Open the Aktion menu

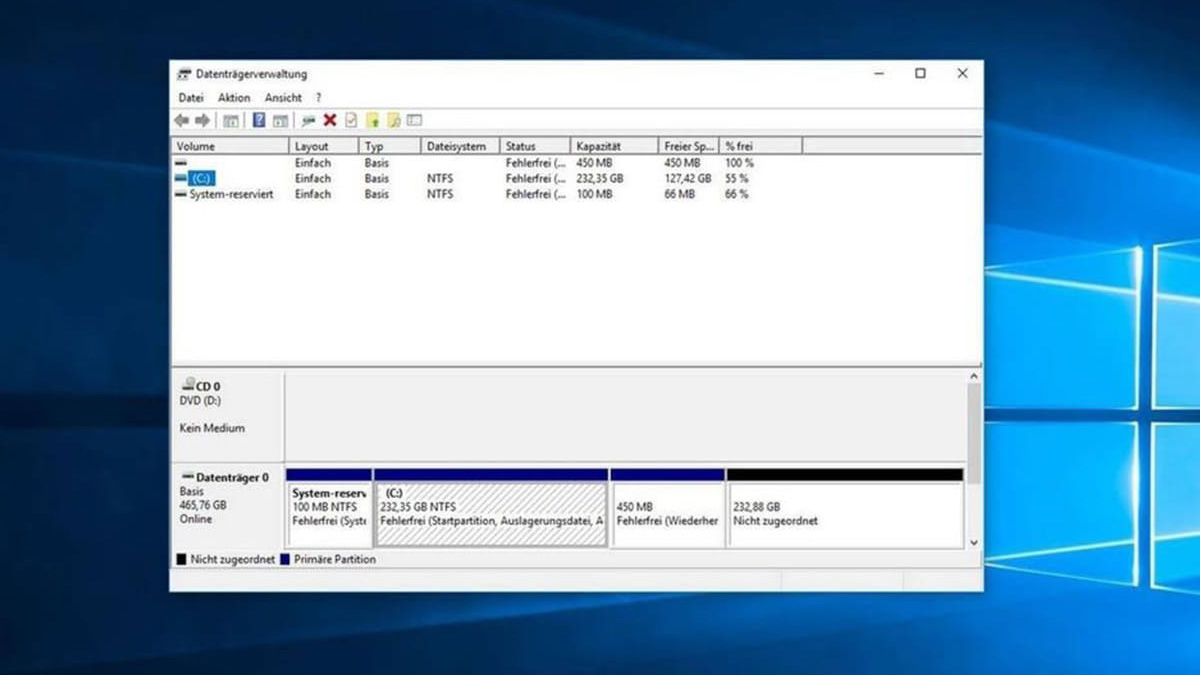[234, 98]
